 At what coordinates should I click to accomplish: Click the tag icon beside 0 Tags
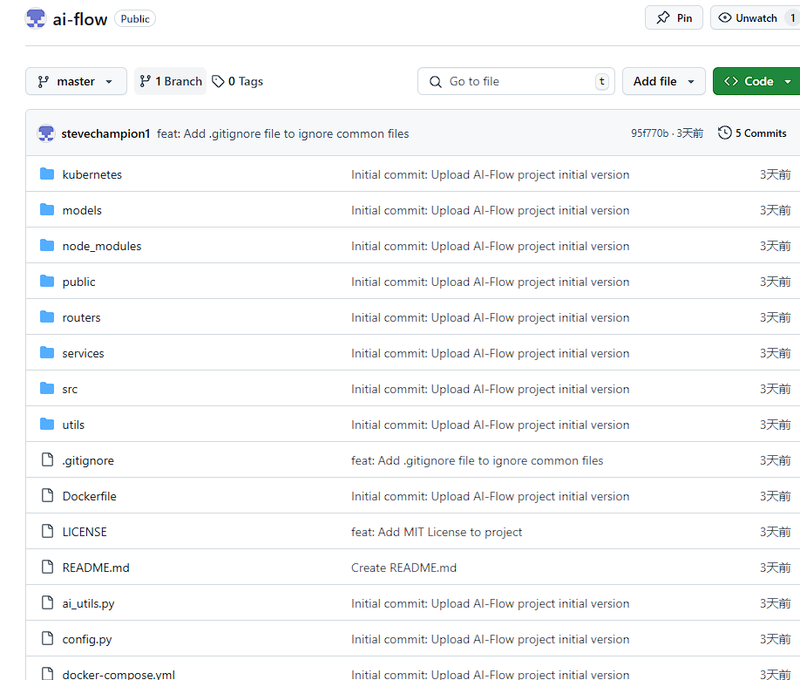(x=218, y=81)
